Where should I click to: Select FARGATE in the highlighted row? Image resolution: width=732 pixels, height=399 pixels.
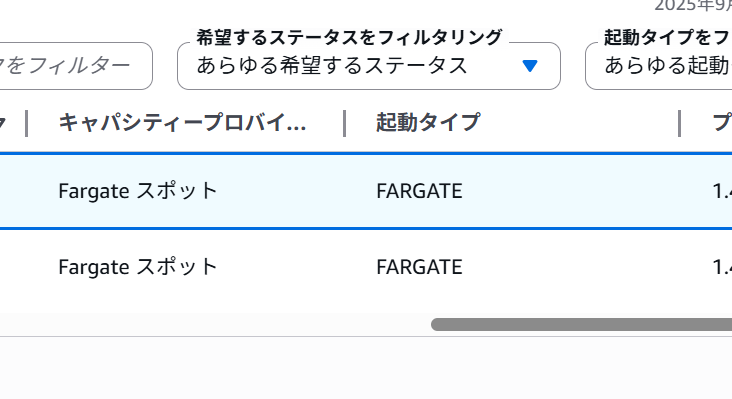pyautogui.click(x=419, y=191)
